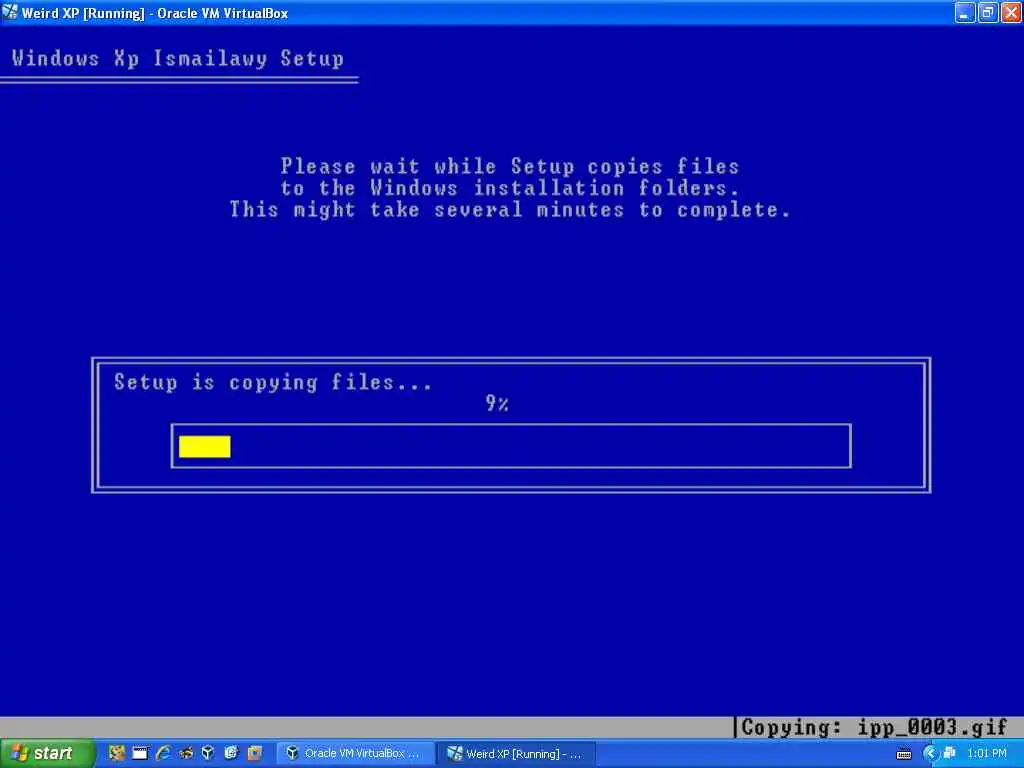This screenshot has width=1024, height=768.
Task: Switch to Oracle VM VirtualBox taskbar window
Action: pyautogui.click(x=356, y=754)
